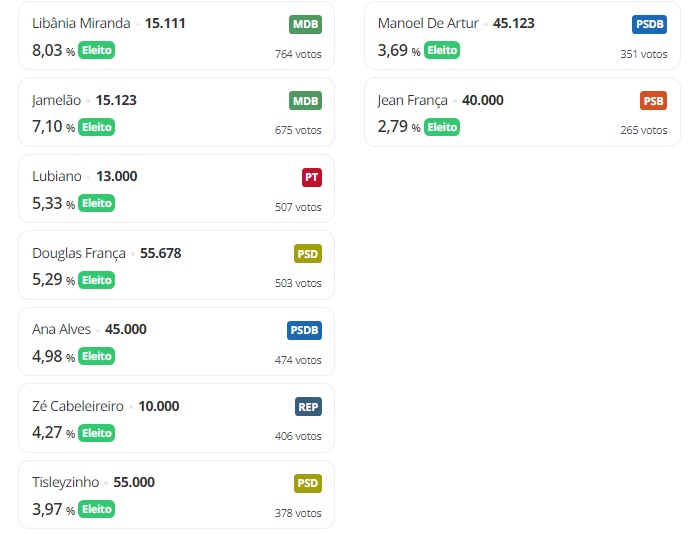Click Manoel De Artur's PSDB party badge
Screen dimensions: 699x534
point(649,24)
